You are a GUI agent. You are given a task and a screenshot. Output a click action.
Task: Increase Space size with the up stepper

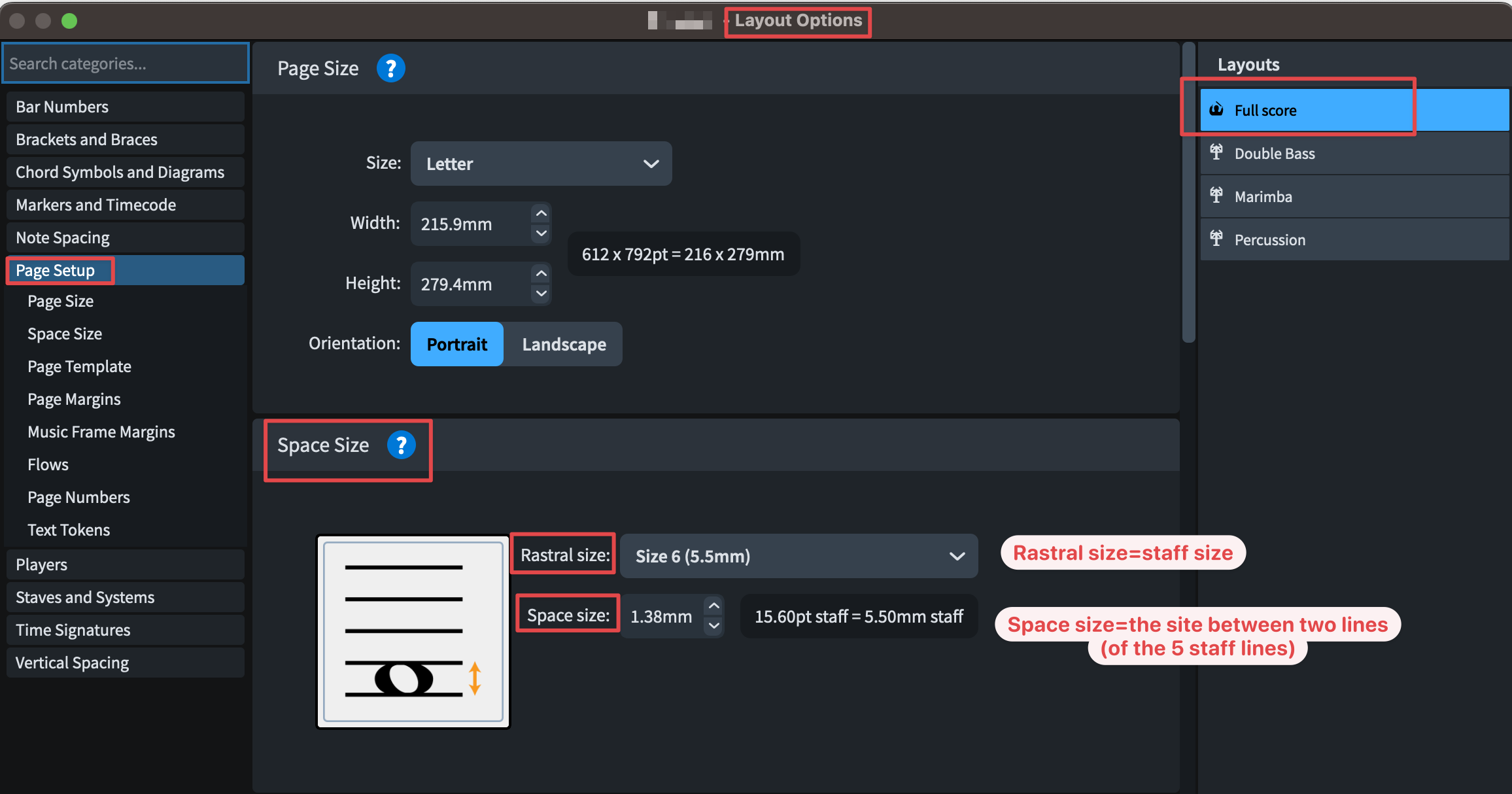pyautogui.click(x=714, y=606)
